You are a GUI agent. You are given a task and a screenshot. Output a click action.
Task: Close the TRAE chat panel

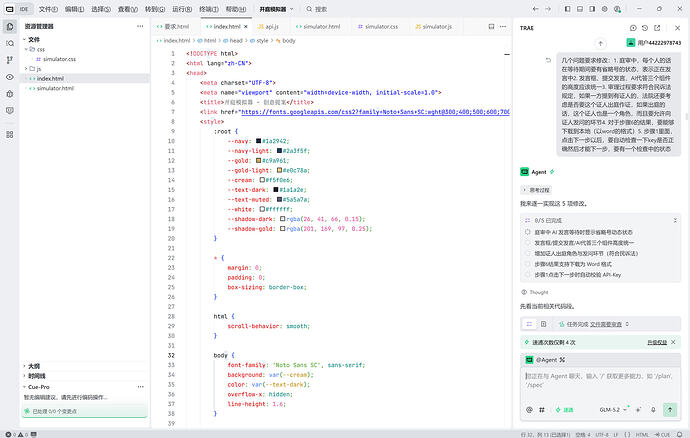(x=677, y=28)
